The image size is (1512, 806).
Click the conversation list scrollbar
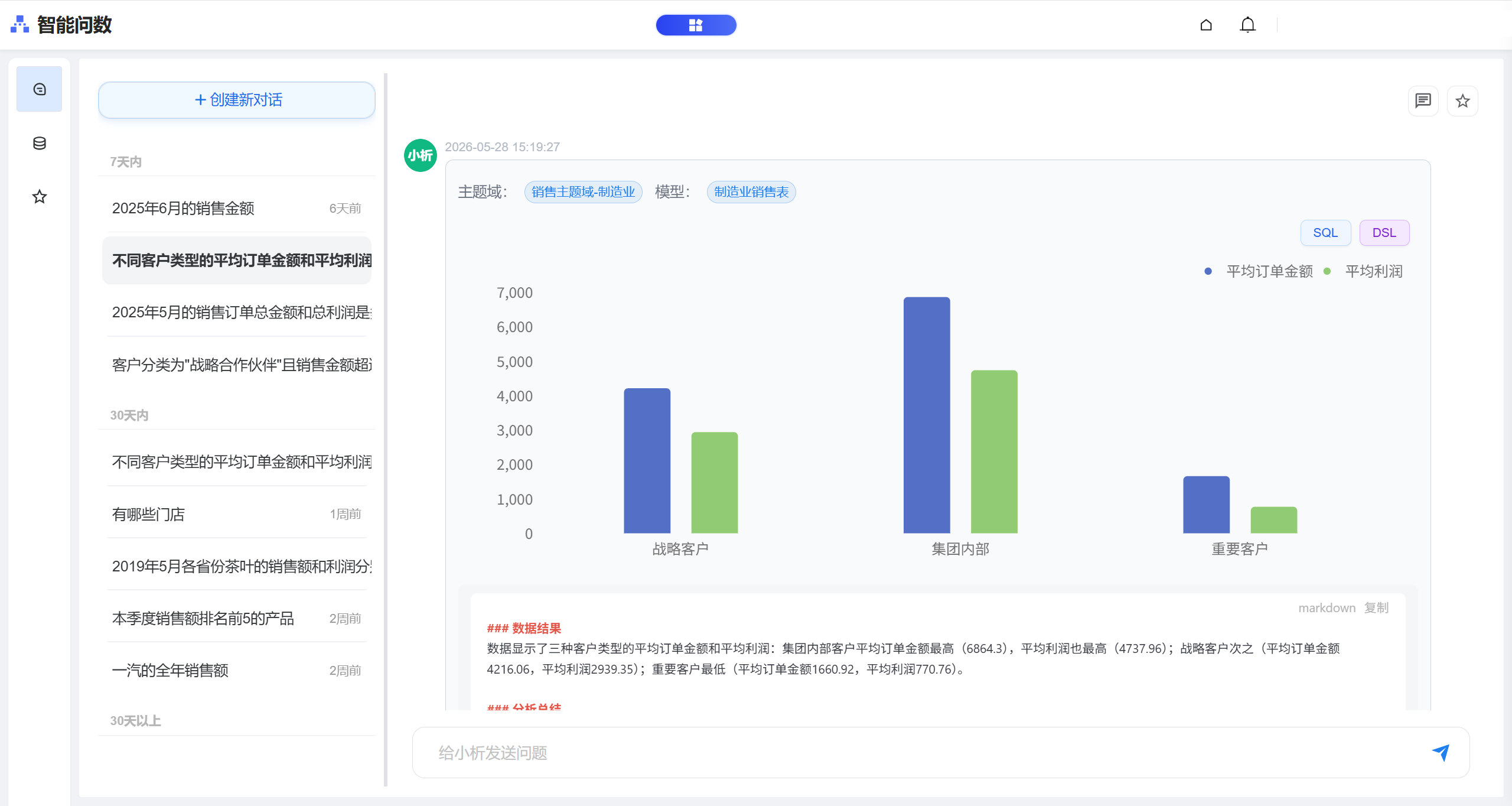tap(386, 430)
